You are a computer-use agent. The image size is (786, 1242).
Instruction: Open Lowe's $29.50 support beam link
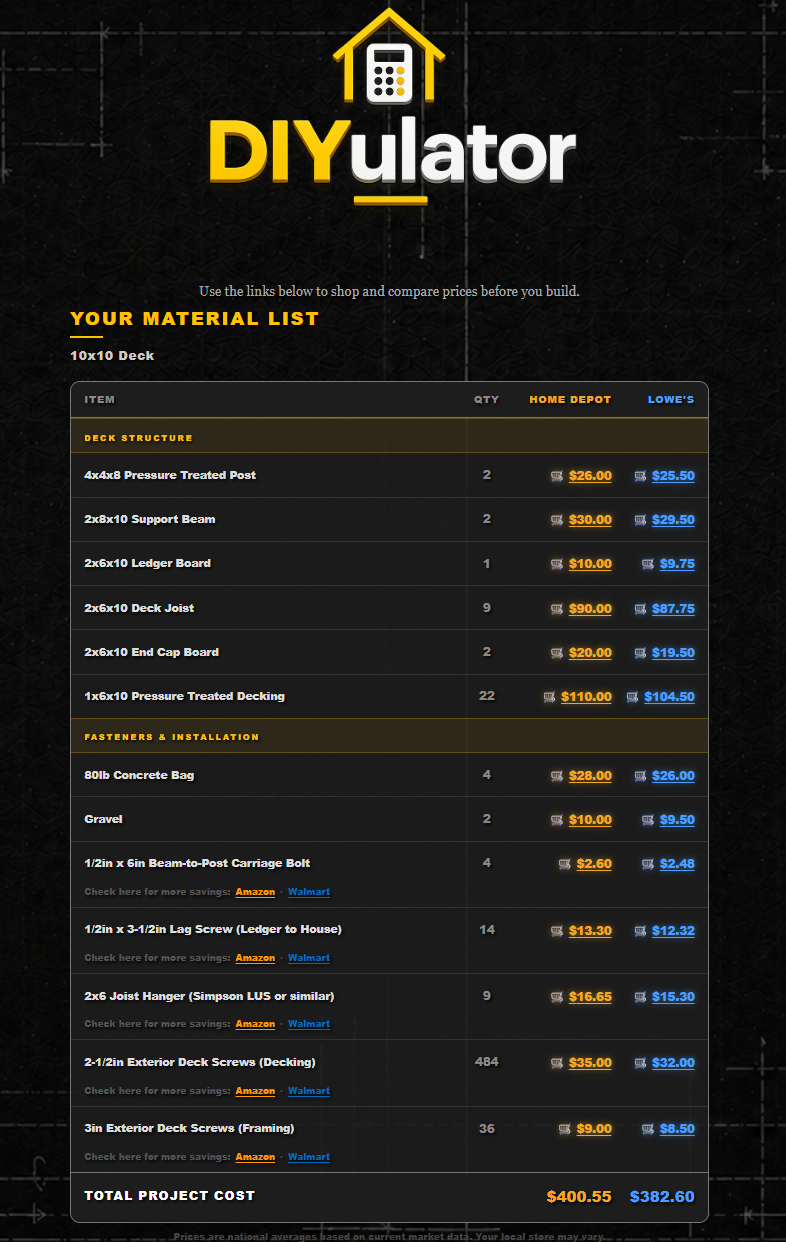[673, 520]
